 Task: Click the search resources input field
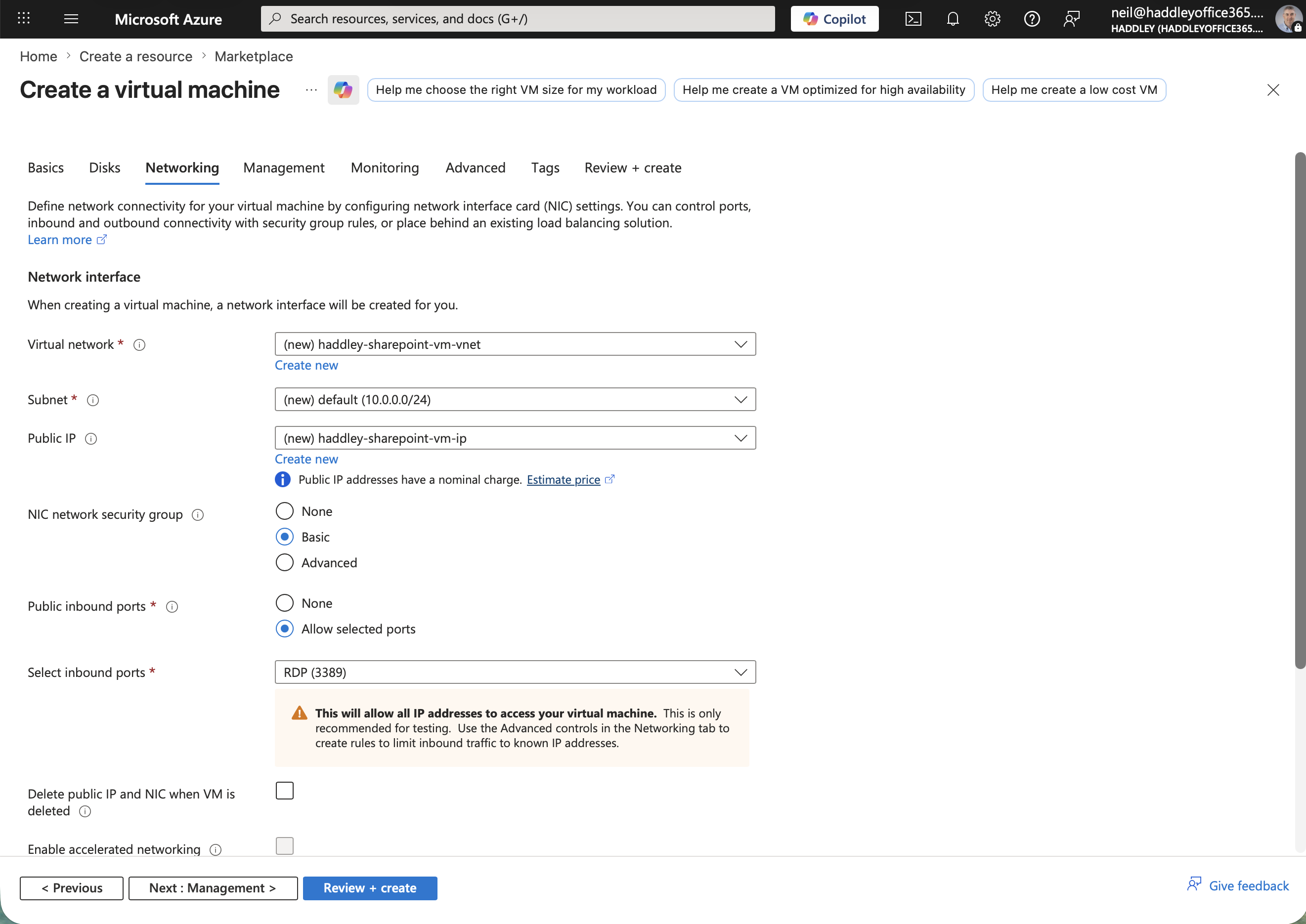(x=518, y=19)
